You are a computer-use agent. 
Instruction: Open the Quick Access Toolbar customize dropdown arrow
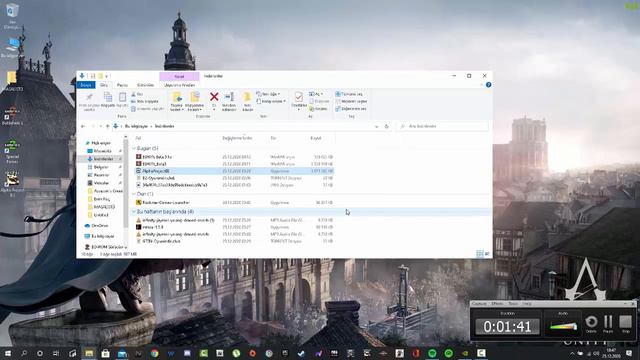[107, 76]
